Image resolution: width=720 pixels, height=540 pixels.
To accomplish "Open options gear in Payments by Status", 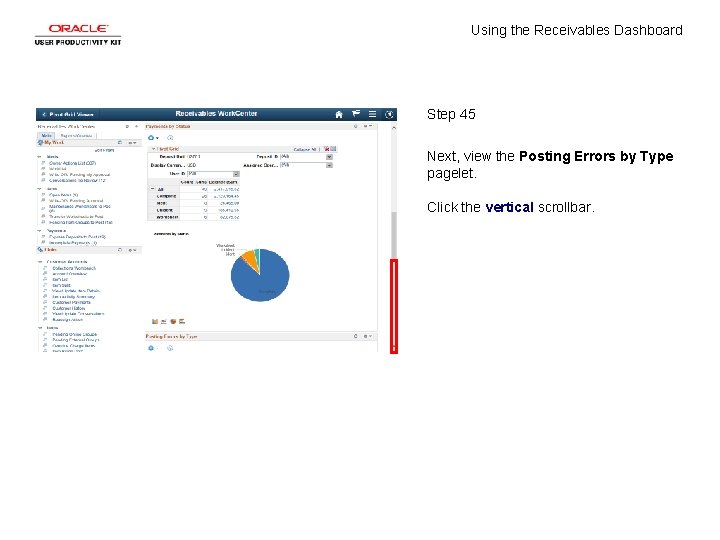I will (152, 138).
